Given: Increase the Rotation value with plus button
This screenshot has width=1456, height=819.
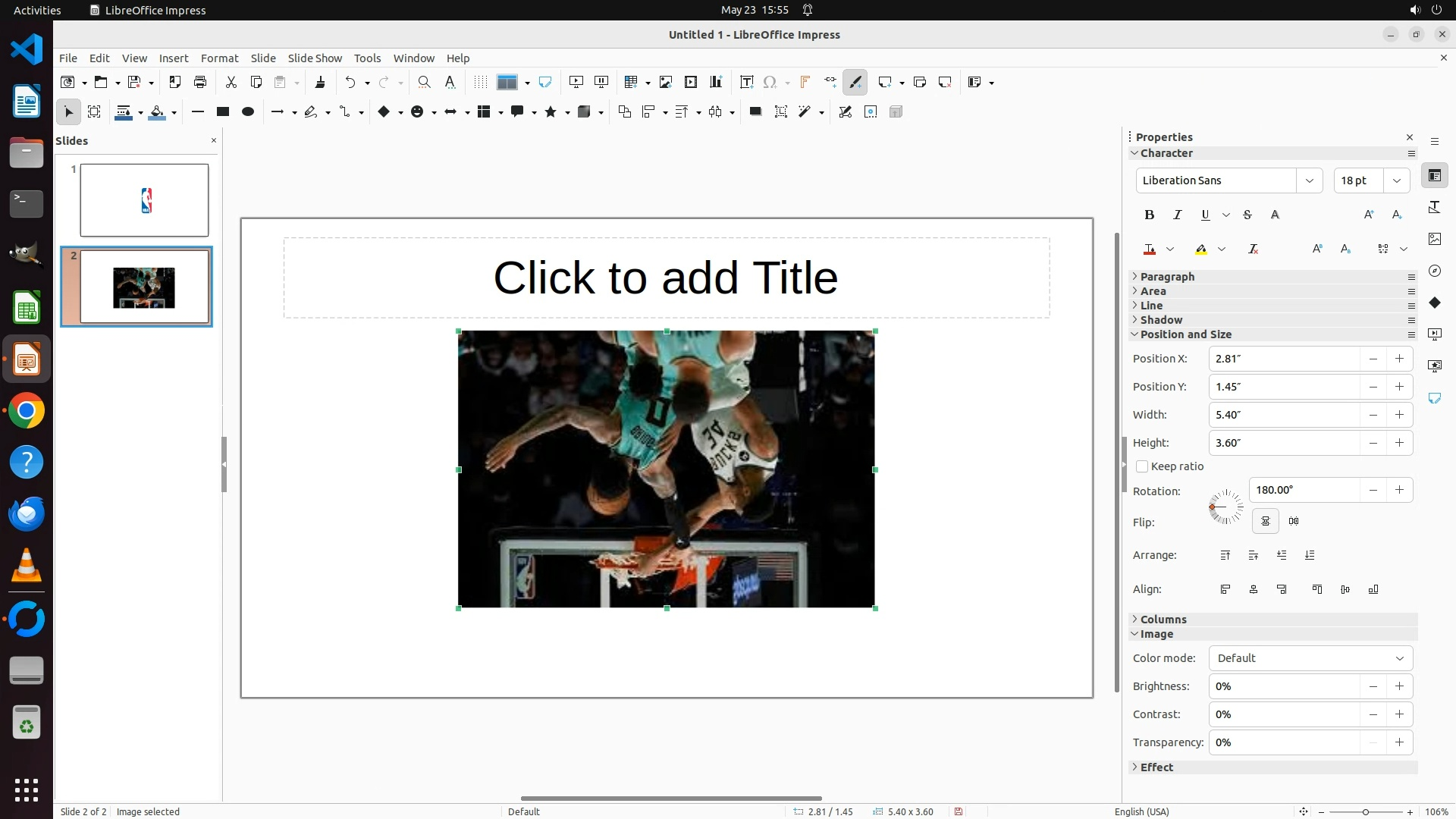Looking at the screenshot, I should 1399,491.
